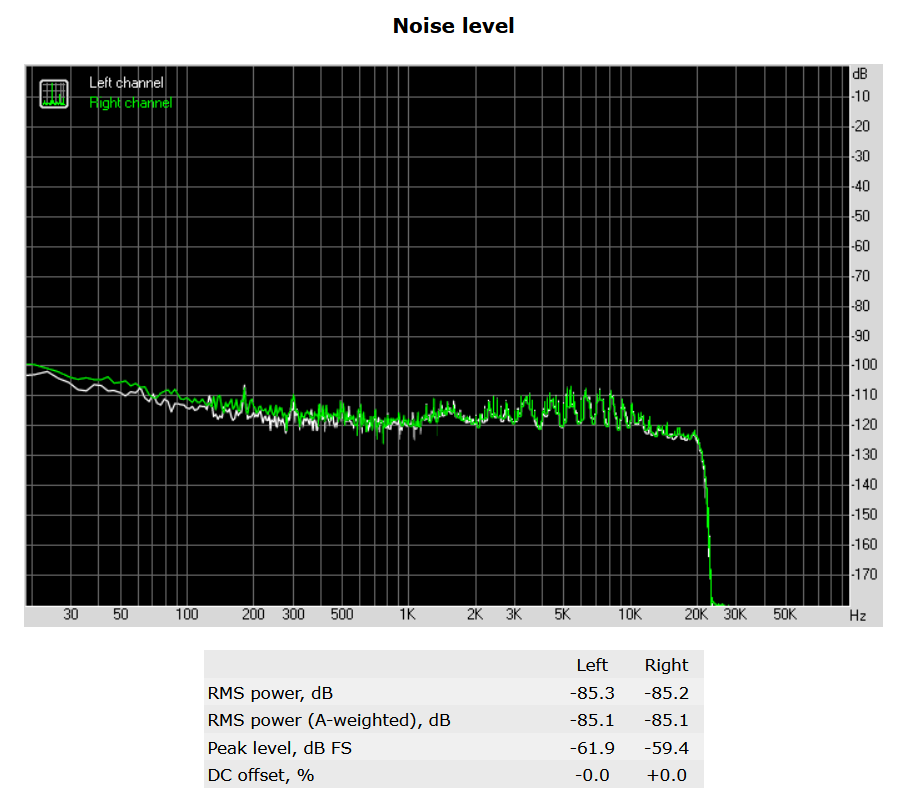Click the 'DC offset, %' row label
Screen dimensions: 921x811
(x=261, y=775)
